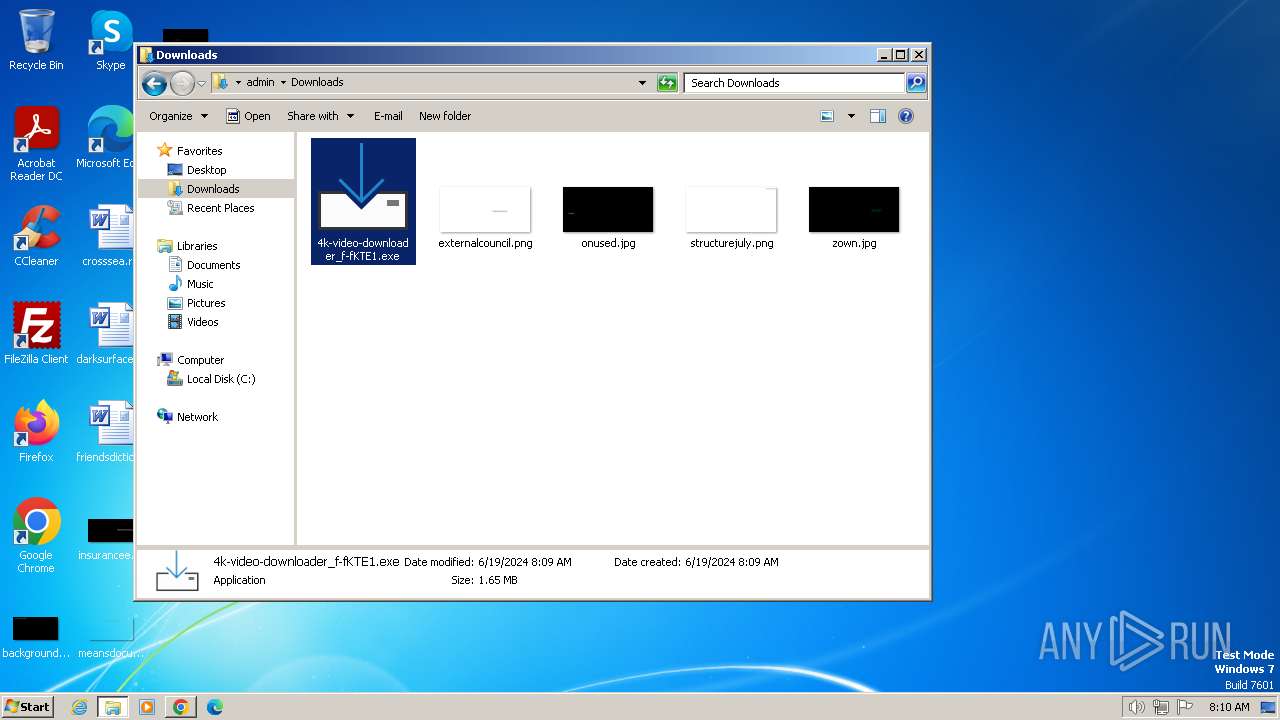
Task: Select the Recycle Bin desktop icon
Action: point(36,41)
